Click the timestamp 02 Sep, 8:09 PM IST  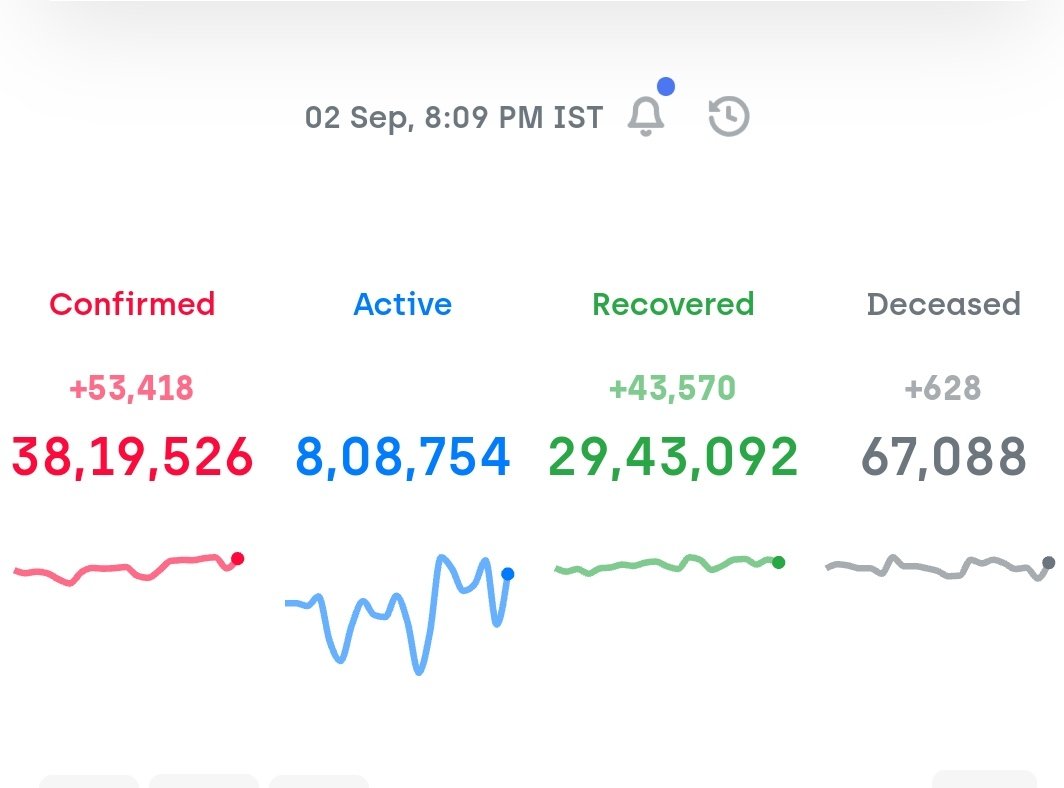coord(453,116)
